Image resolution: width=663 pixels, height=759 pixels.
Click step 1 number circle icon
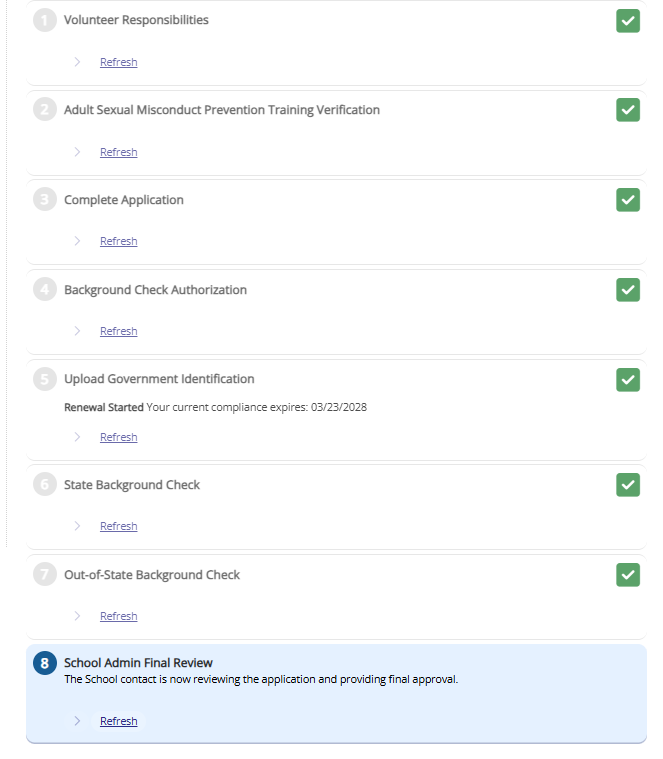coord(45,21)
